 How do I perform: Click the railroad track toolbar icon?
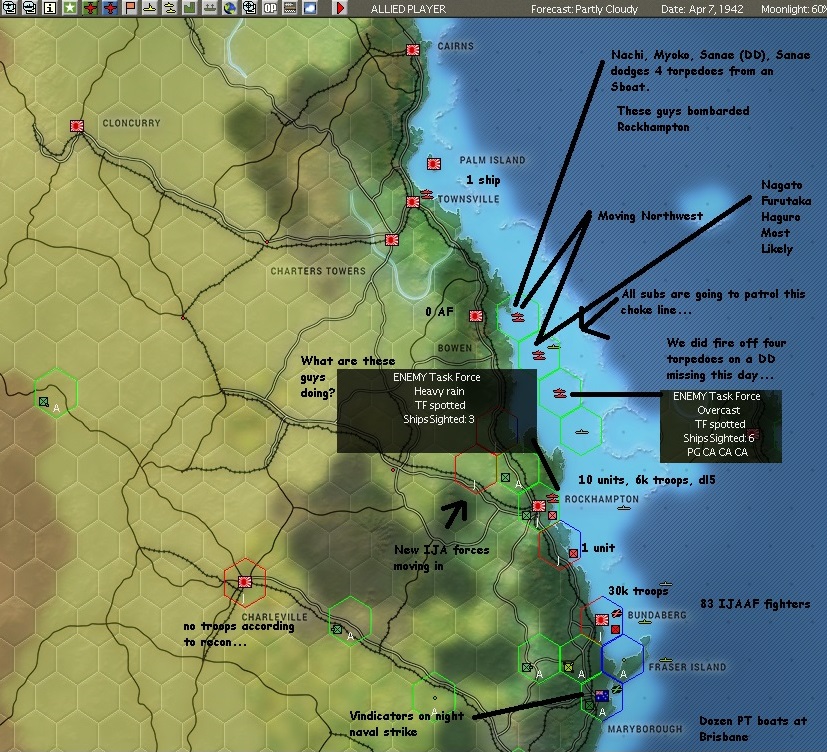point(290,8)
